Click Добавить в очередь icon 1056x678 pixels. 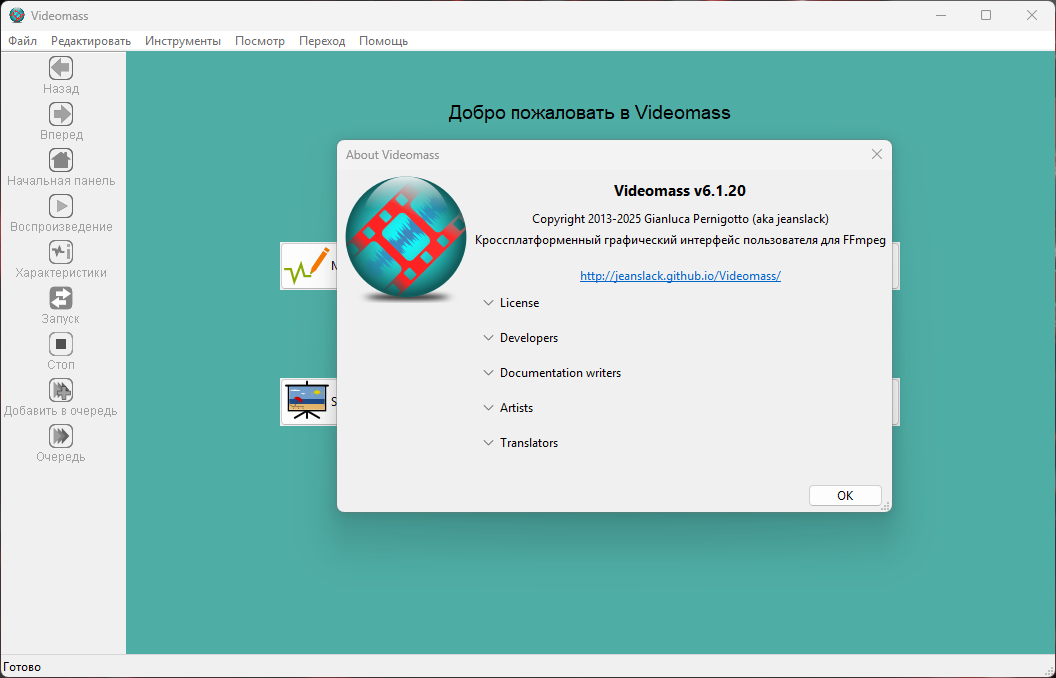pyautogui.click(x=61, y=390)
